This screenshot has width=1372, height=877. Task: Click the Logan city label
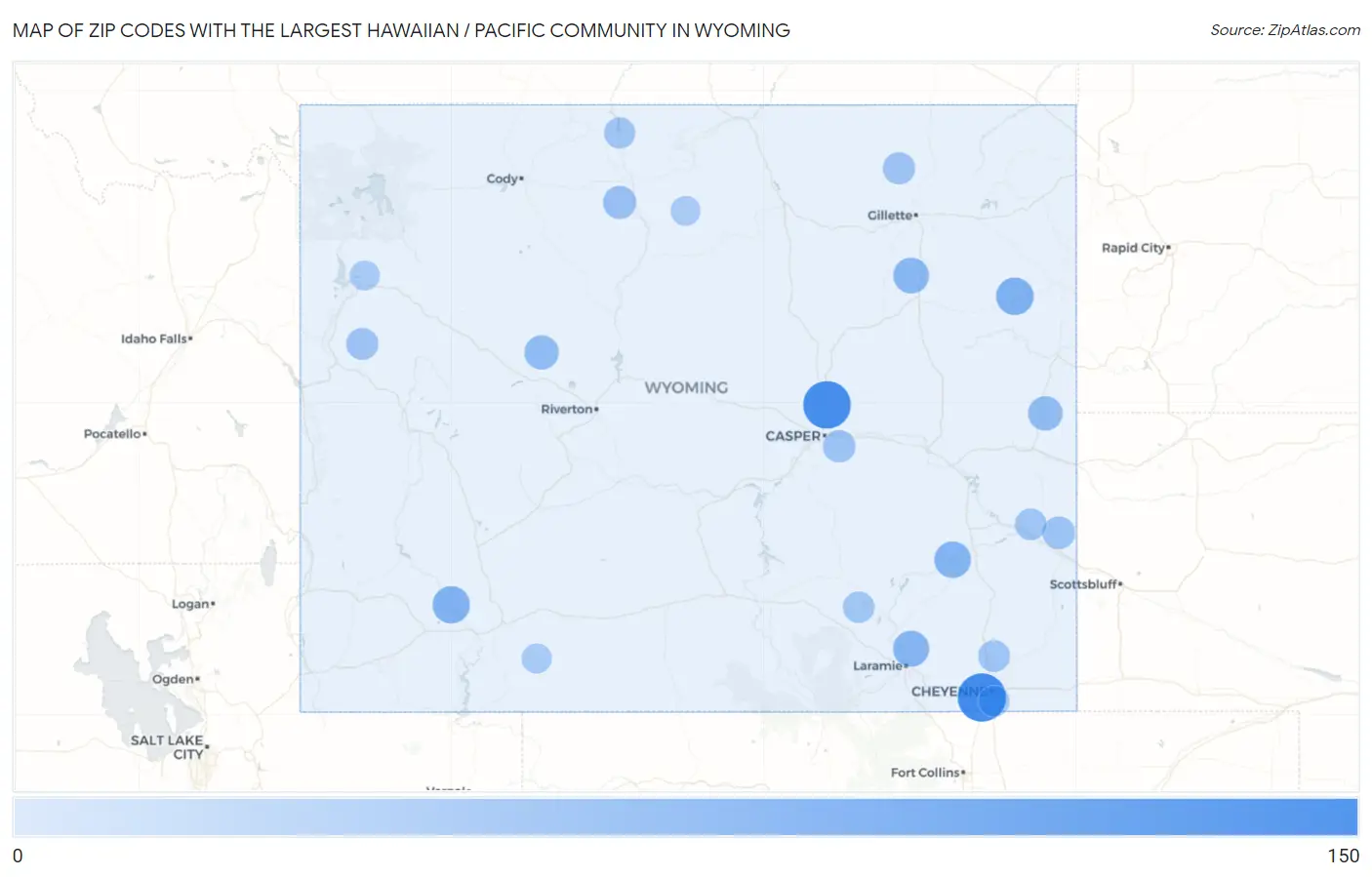193,604
